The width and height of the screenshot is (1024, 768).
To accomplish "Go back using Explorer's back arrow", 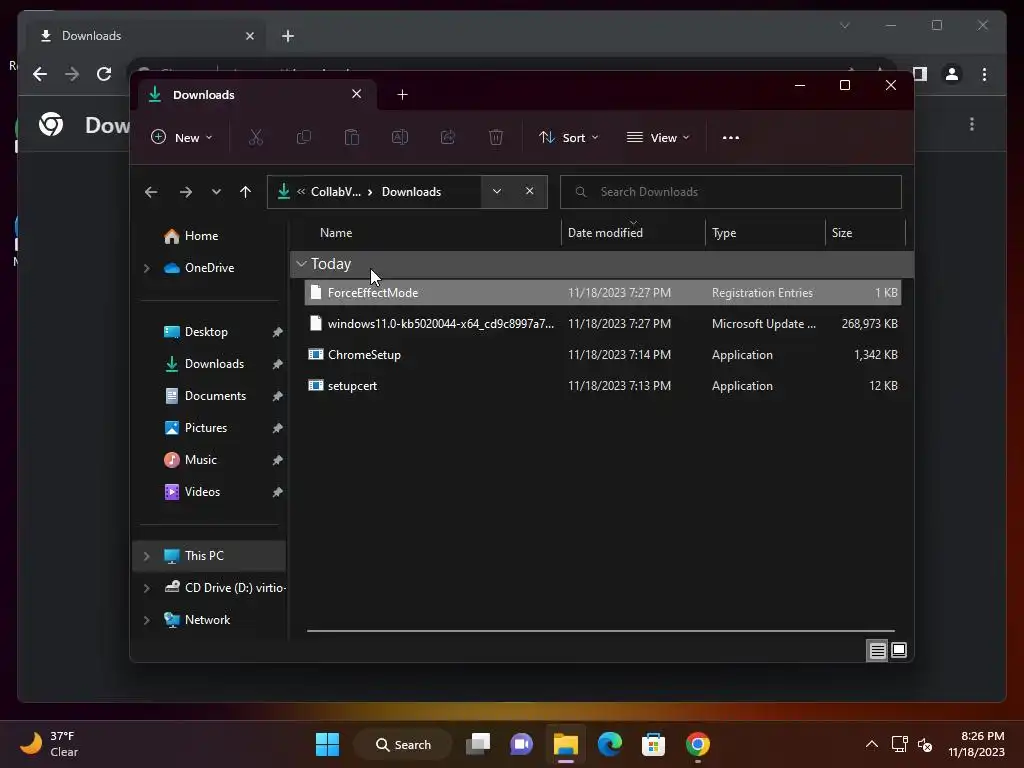I will (151, 192).
